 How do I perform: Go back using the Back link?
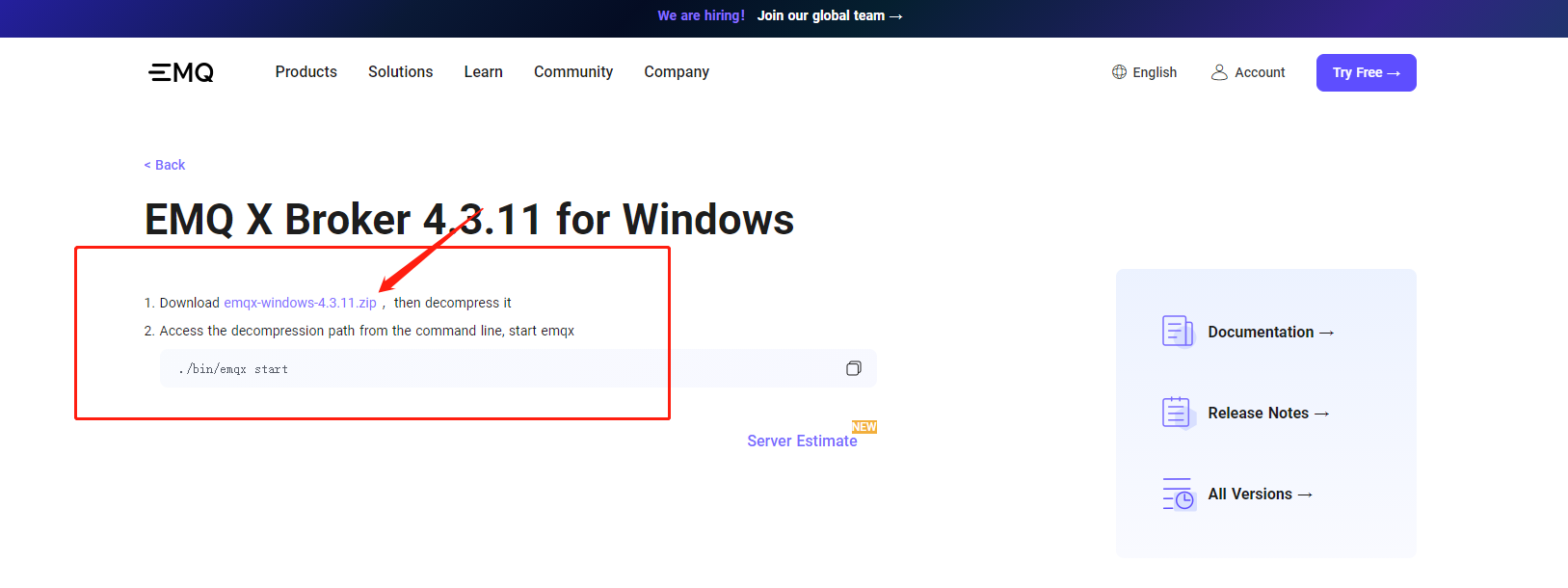(x=165, y=165)
